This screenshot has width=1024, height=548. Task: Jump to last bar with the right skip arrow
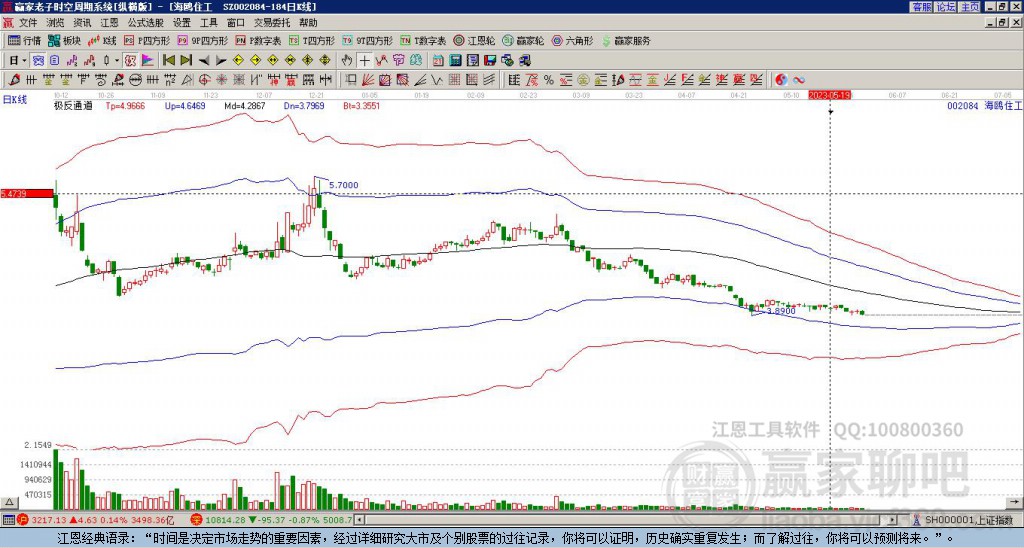(185, 60)
